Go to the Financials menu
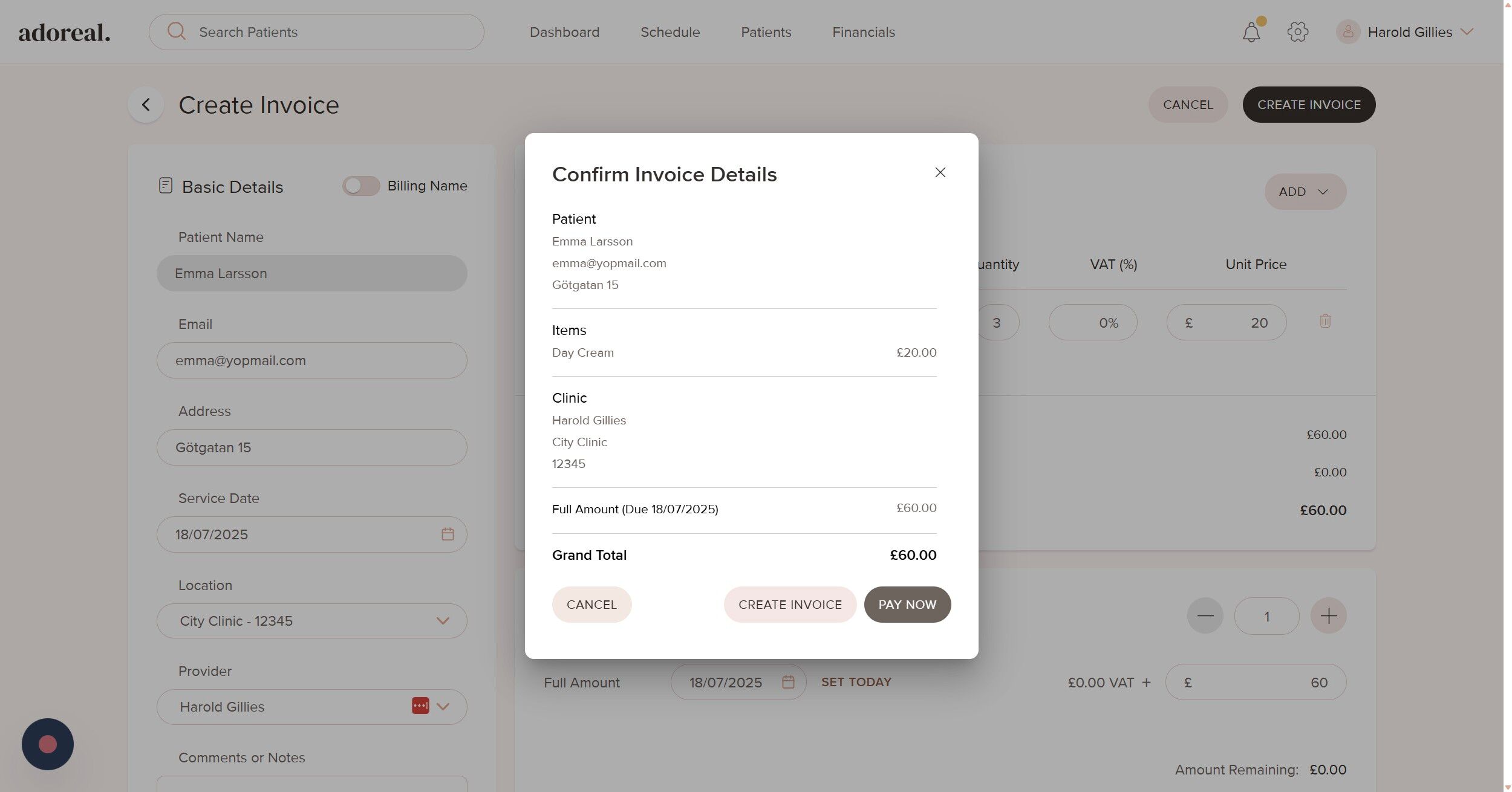Image resolution: width=1512 pixels, height=792 pixels. [863, 32]
